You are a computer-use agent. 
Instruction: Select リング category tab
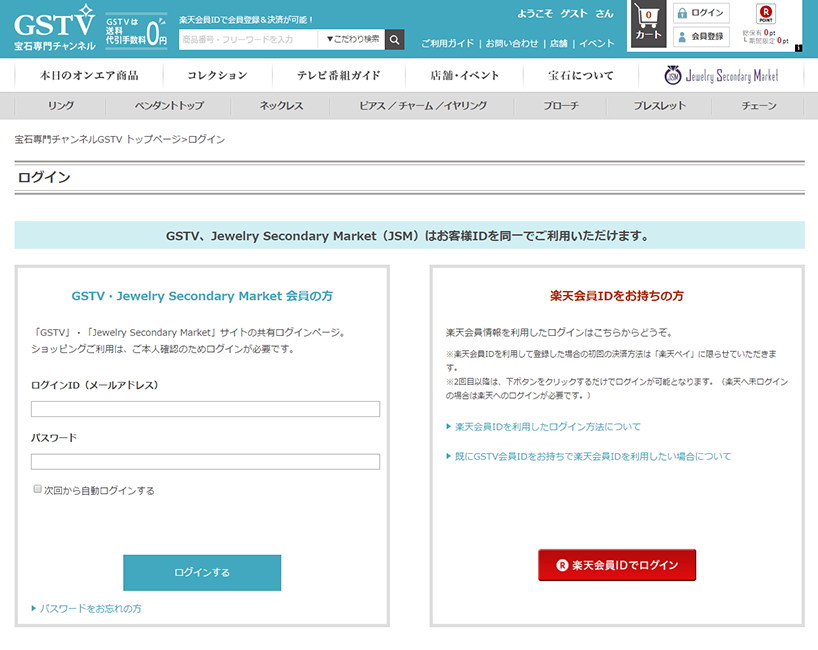61,106
